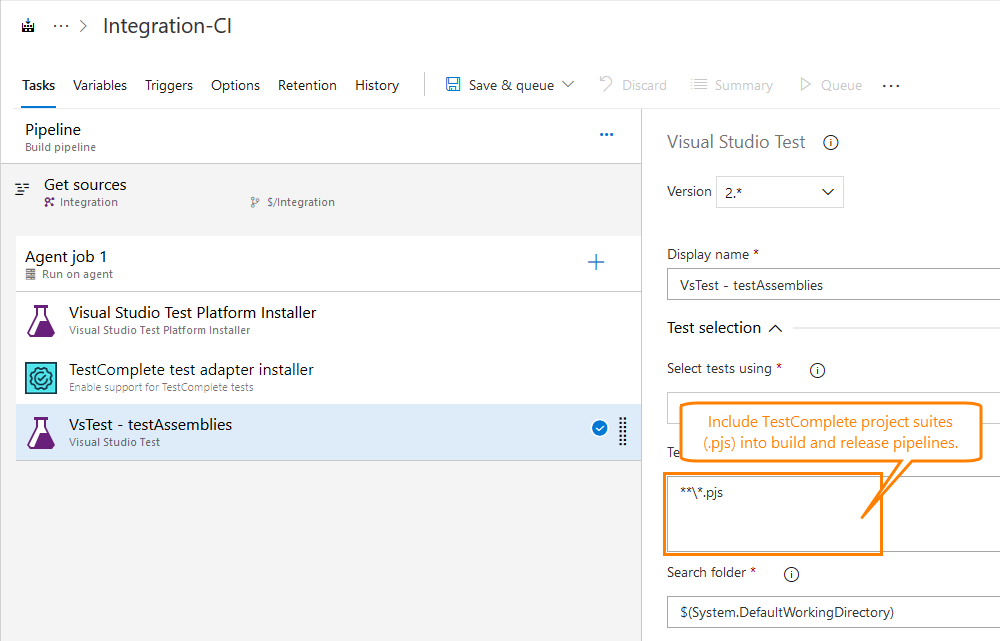Toggle the enabled checkmark on VsTest - testAssemblies
This screenshot has width=1000, height=641.
point(599,427)
